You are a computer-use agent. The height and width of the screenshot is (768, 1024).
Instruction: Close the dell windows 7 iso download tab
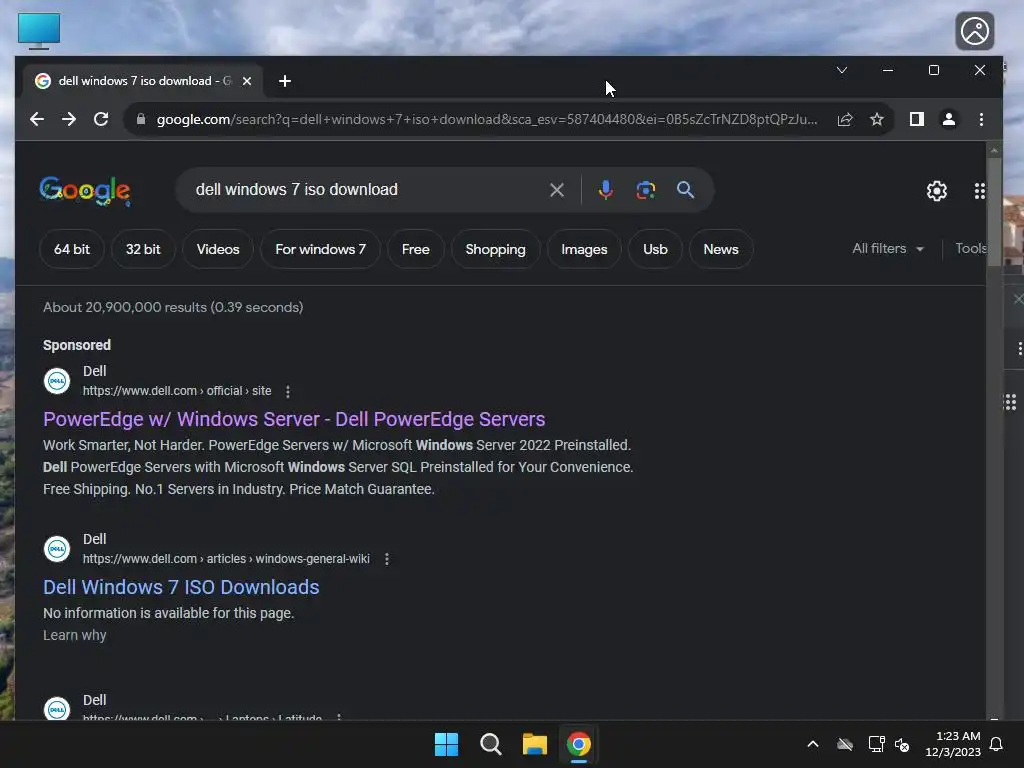click(x=247, y=81)
